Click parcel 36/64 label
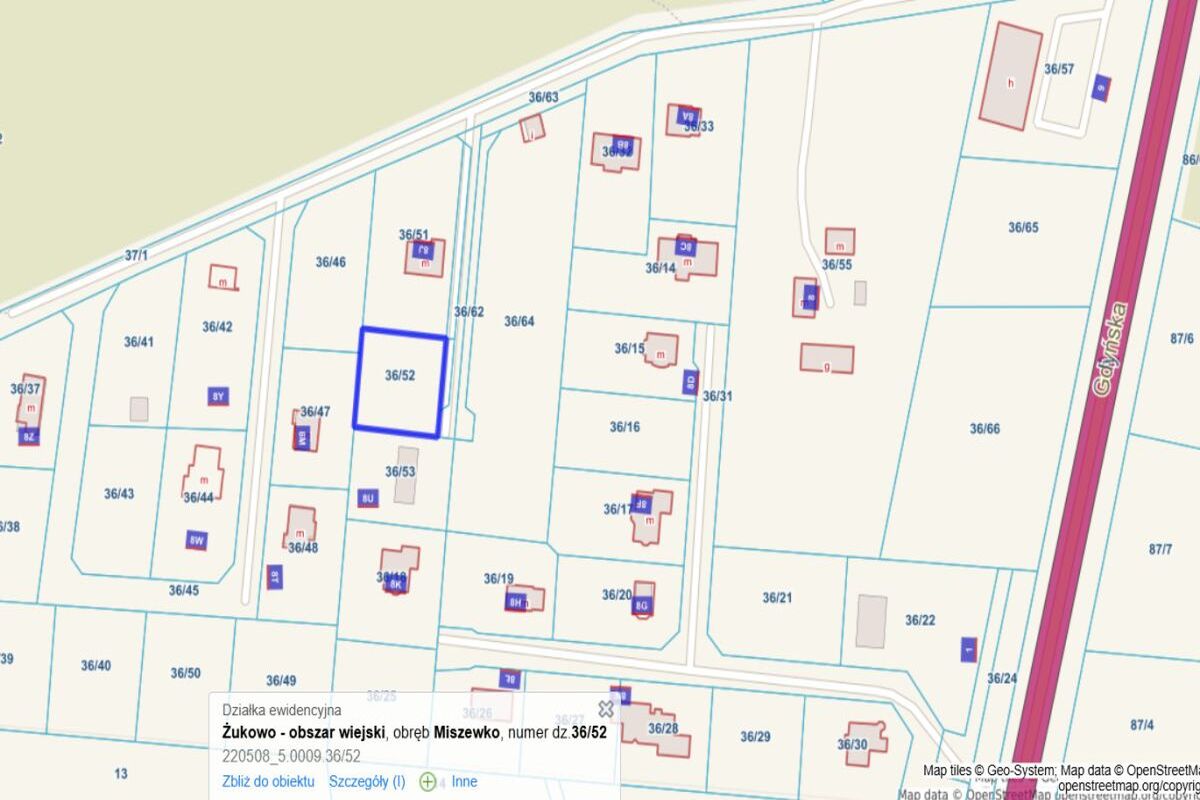Screen dimensions: 1200x800 coord(519,321)
